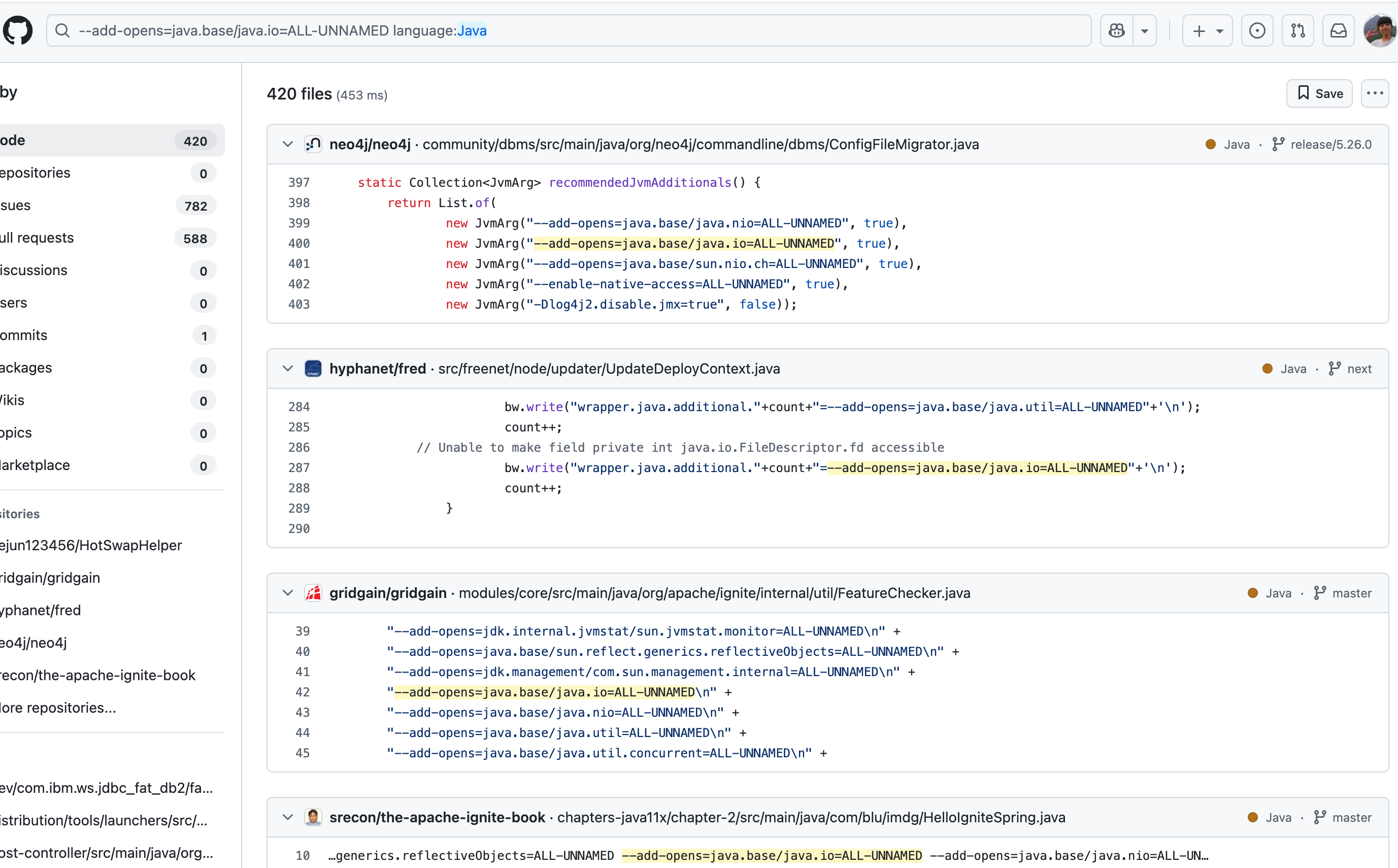Image resolution: width=1398 pixels, height=868 pixels.
Task: Open the hyphanet/fred repository link
Action: coord(377,369)
